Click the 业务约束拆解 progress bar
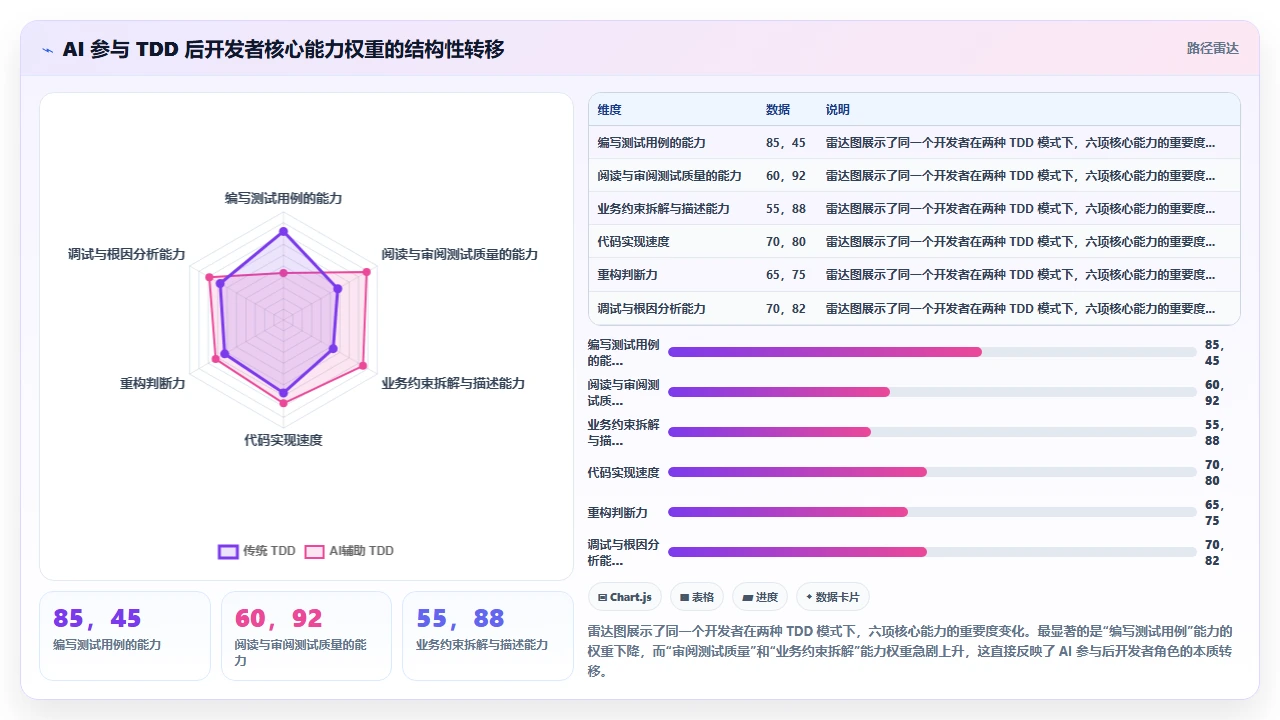 coord(932,432)
